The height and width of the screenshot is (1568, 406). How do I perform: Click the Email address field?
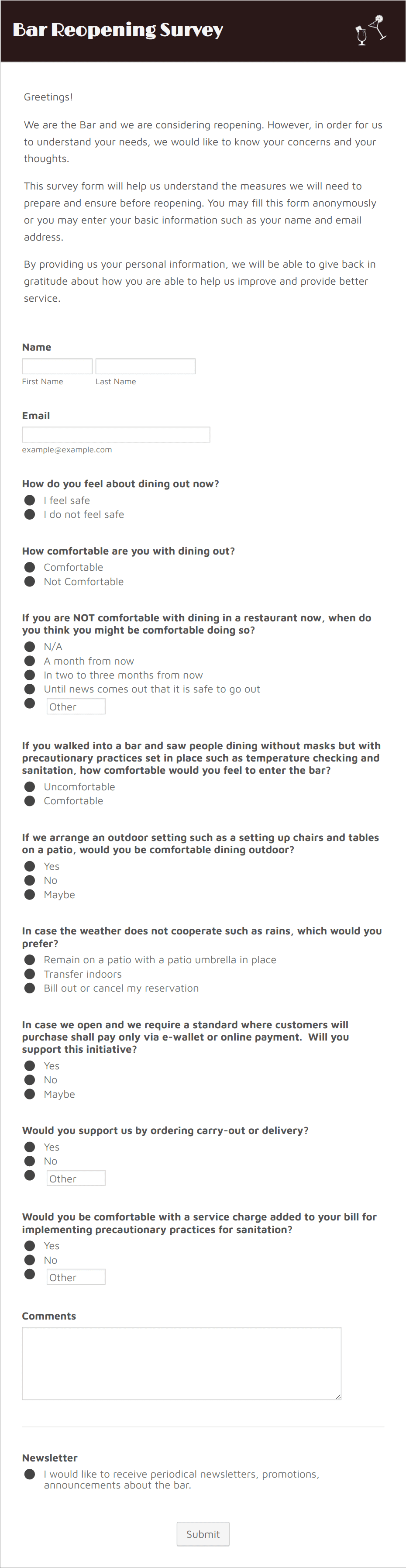coord(116,434)
